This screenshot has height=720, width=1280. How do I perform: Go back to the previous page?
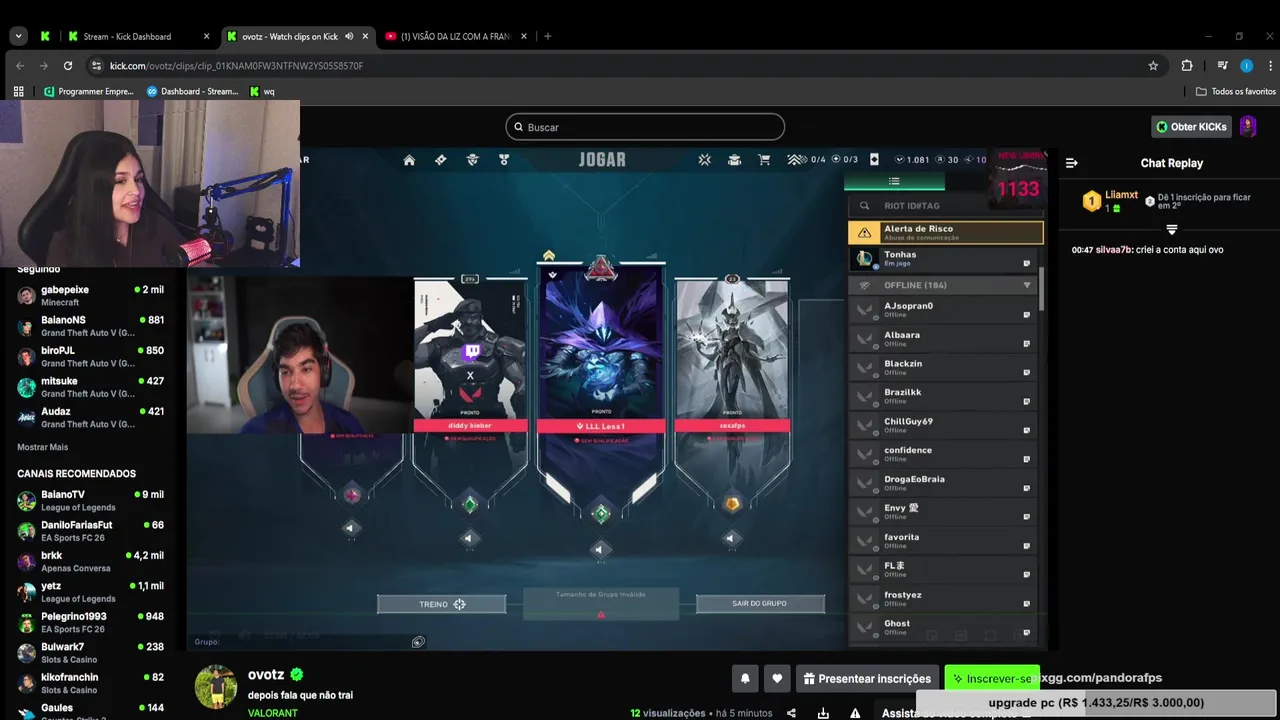pos(19,66)
